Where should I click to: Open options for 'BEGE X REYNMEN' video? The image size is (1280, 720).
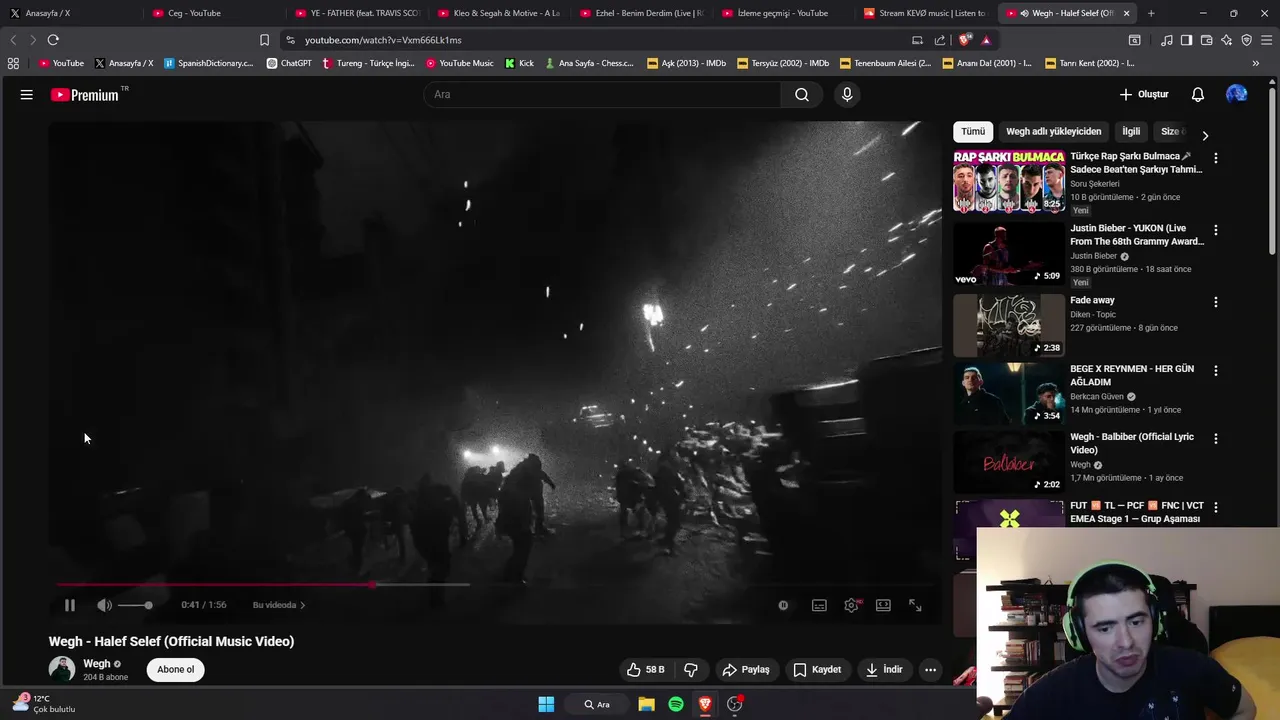[1216, 370]
